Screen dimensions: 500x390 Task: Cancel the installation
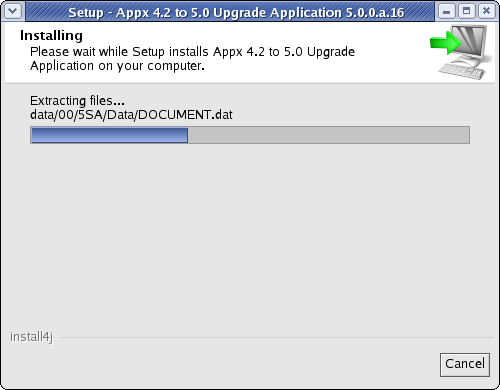pyautogui.click(x=465, y=365)
